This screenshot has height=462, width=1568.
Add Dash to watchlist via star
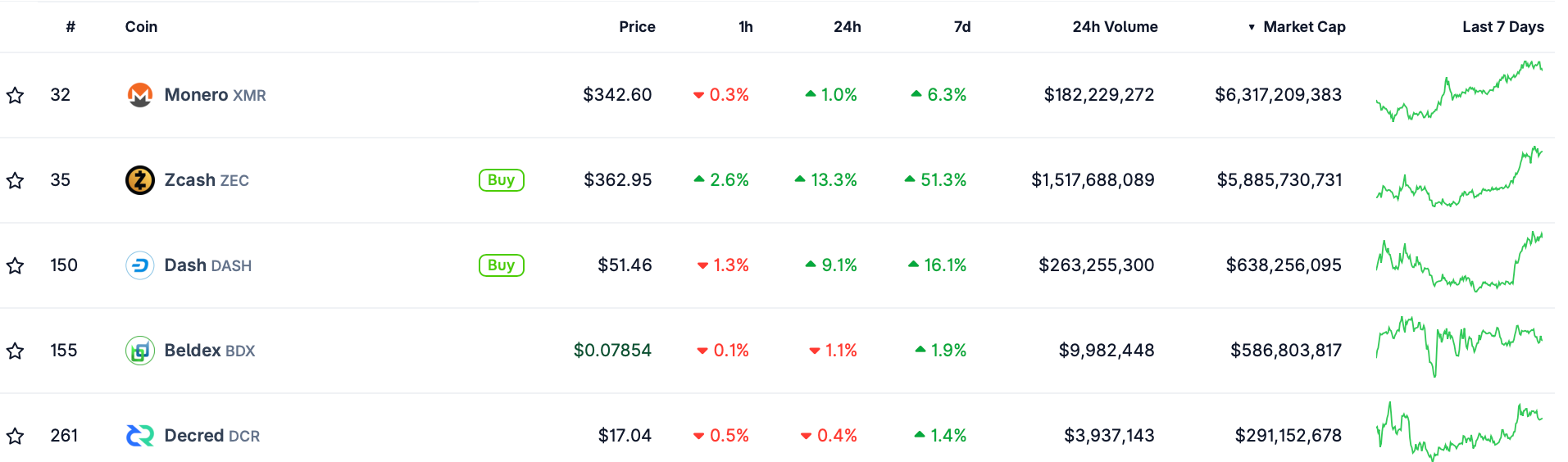tap(15, 266)
